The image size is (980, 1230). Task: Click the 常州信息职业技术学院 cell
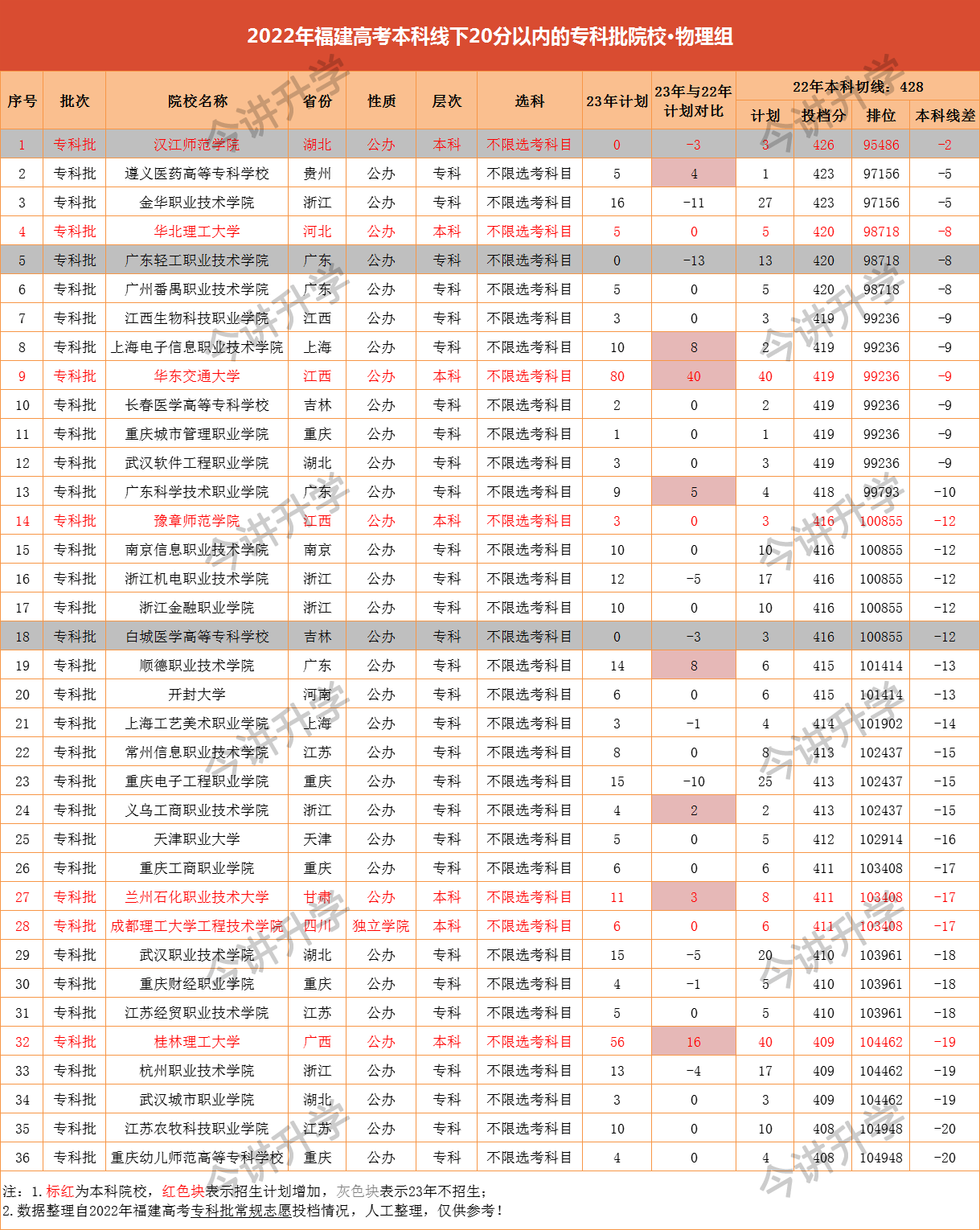click(x=197, y=752)
